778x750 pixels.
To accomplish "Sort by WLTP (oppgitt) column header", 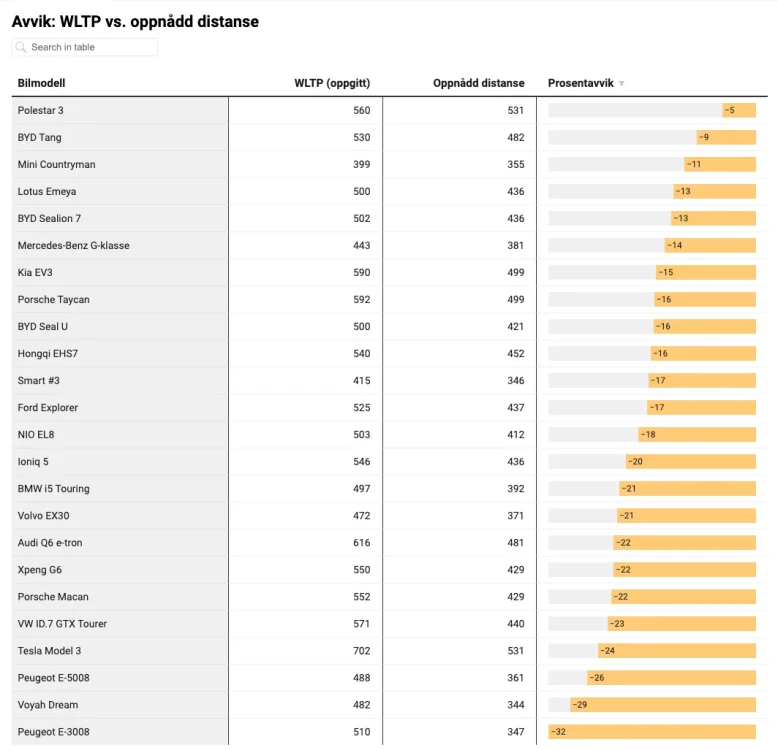I will [x=332, y=84].
